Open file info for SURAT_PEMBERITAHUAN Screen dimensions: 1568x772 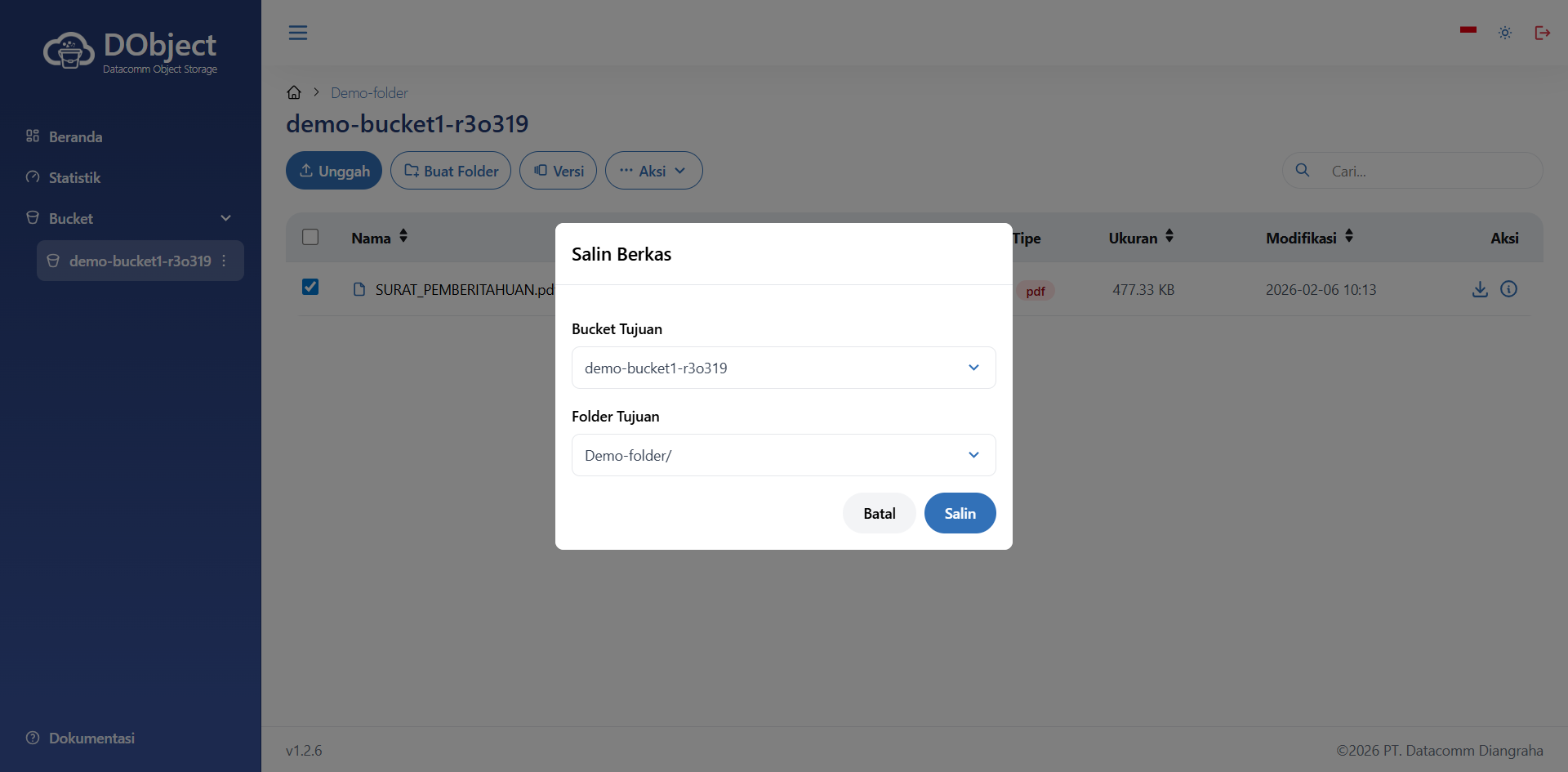(x=1509, y=289)
